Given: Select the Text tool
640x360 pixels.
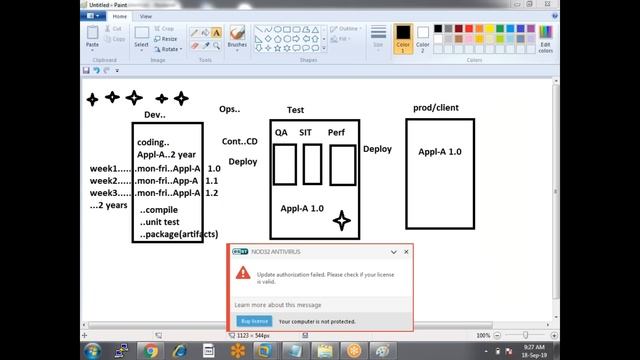Looking at the screenshot, I should pos(216,33).
